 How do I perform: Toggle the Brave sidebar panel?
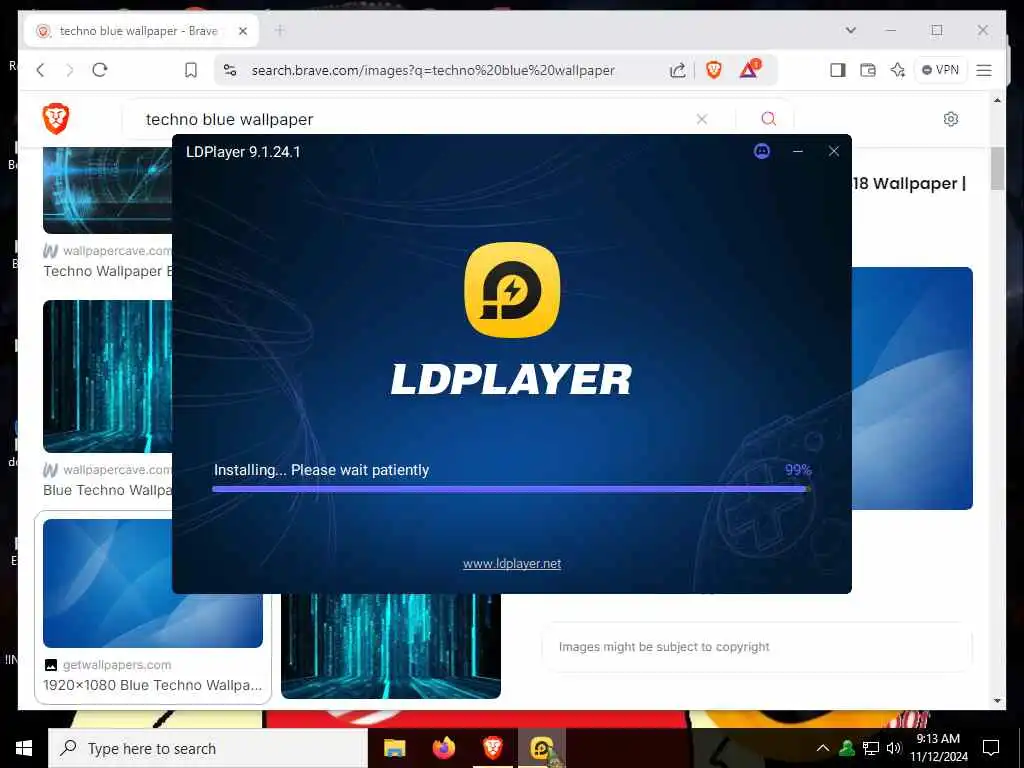838,70
